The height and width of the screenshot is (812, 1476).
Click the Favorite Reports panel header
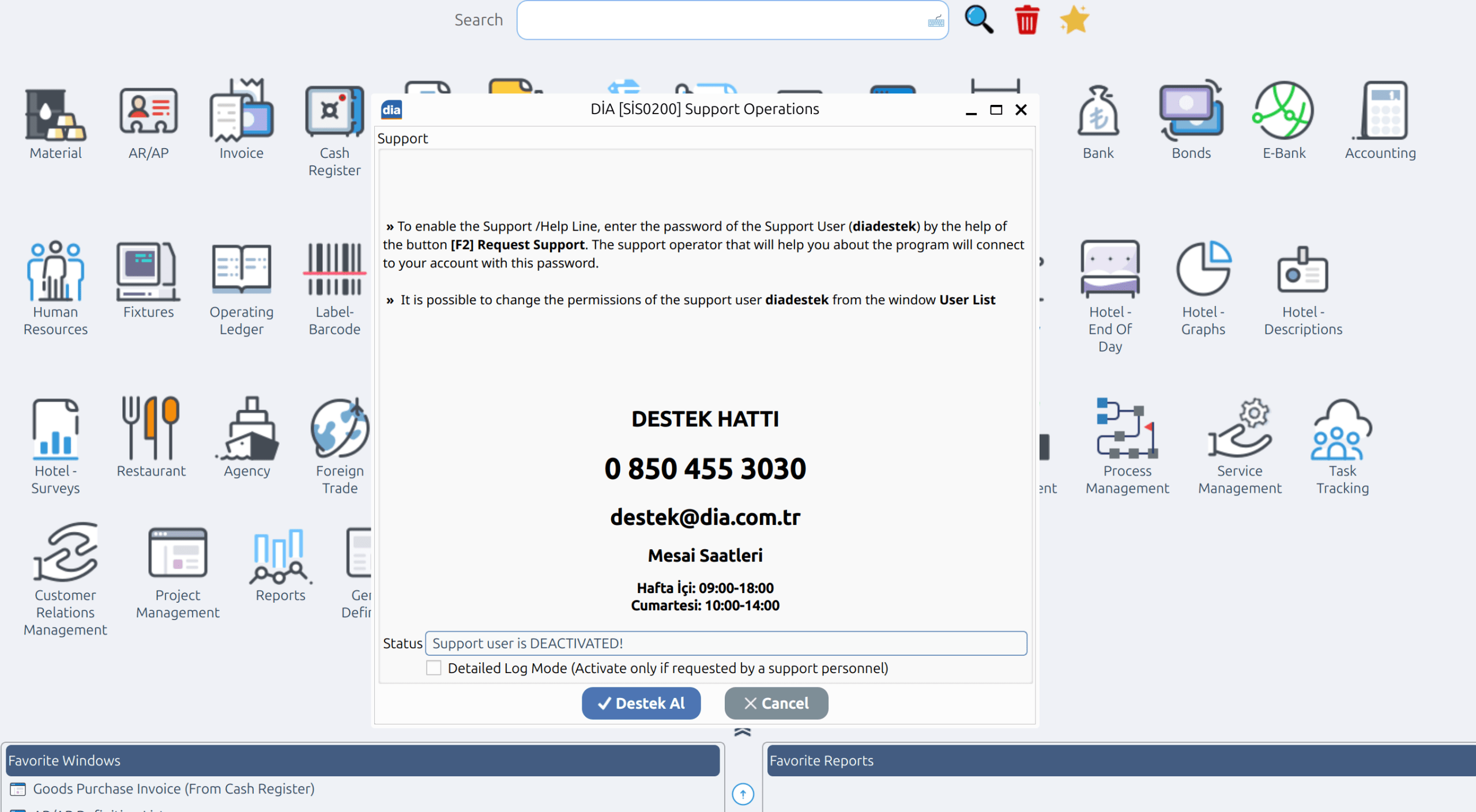(x=1121, y=760)
